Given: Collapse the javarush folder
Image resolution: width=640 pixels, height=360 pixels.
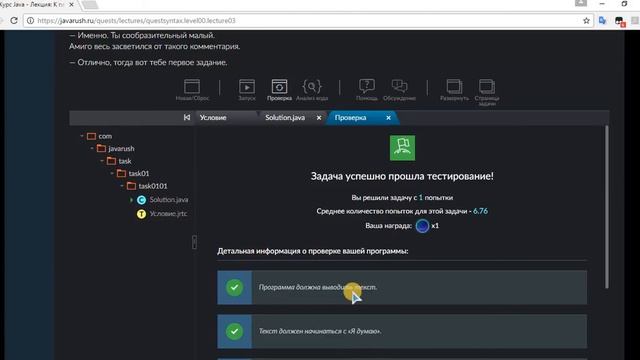Looking at the screenshot, I should pos(92,149).
